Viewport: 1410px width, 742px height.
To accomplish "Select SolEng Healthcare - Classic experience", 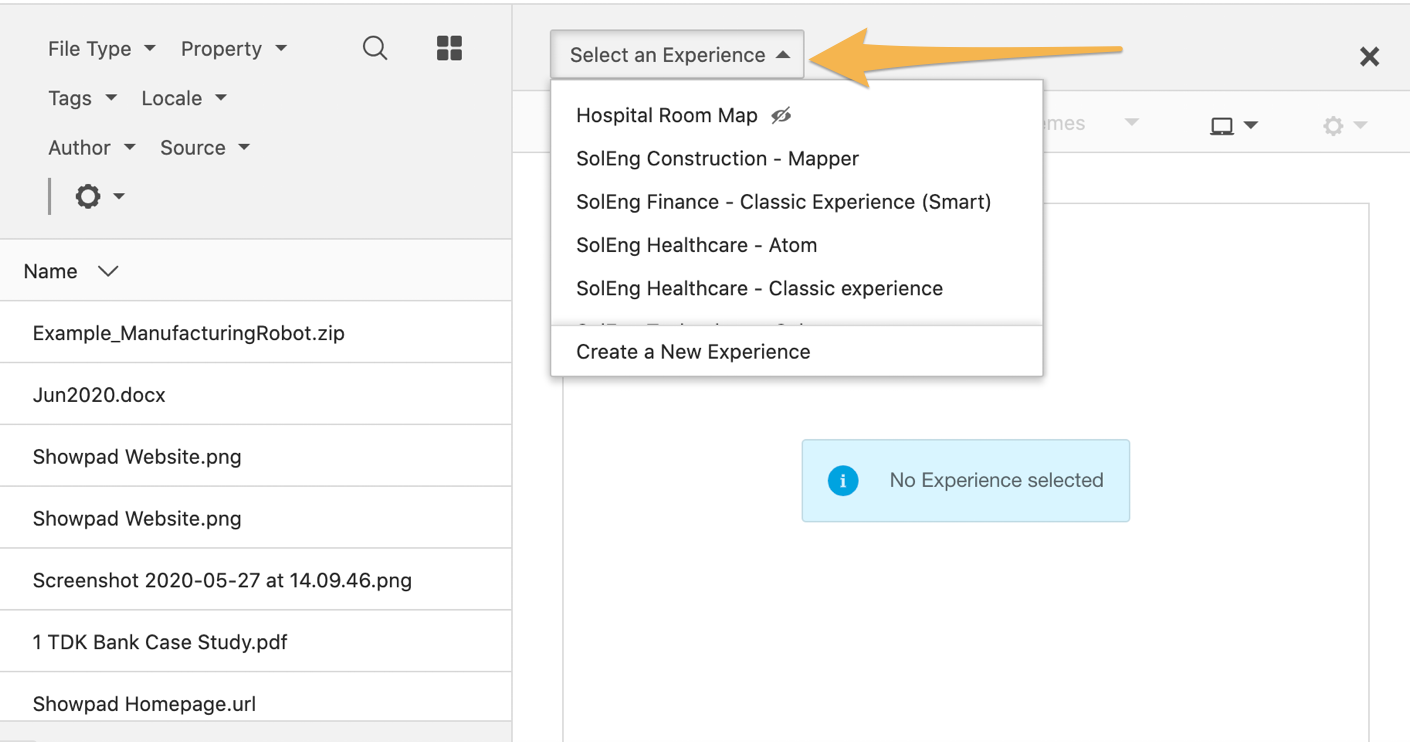I will [x=759, y=288].
